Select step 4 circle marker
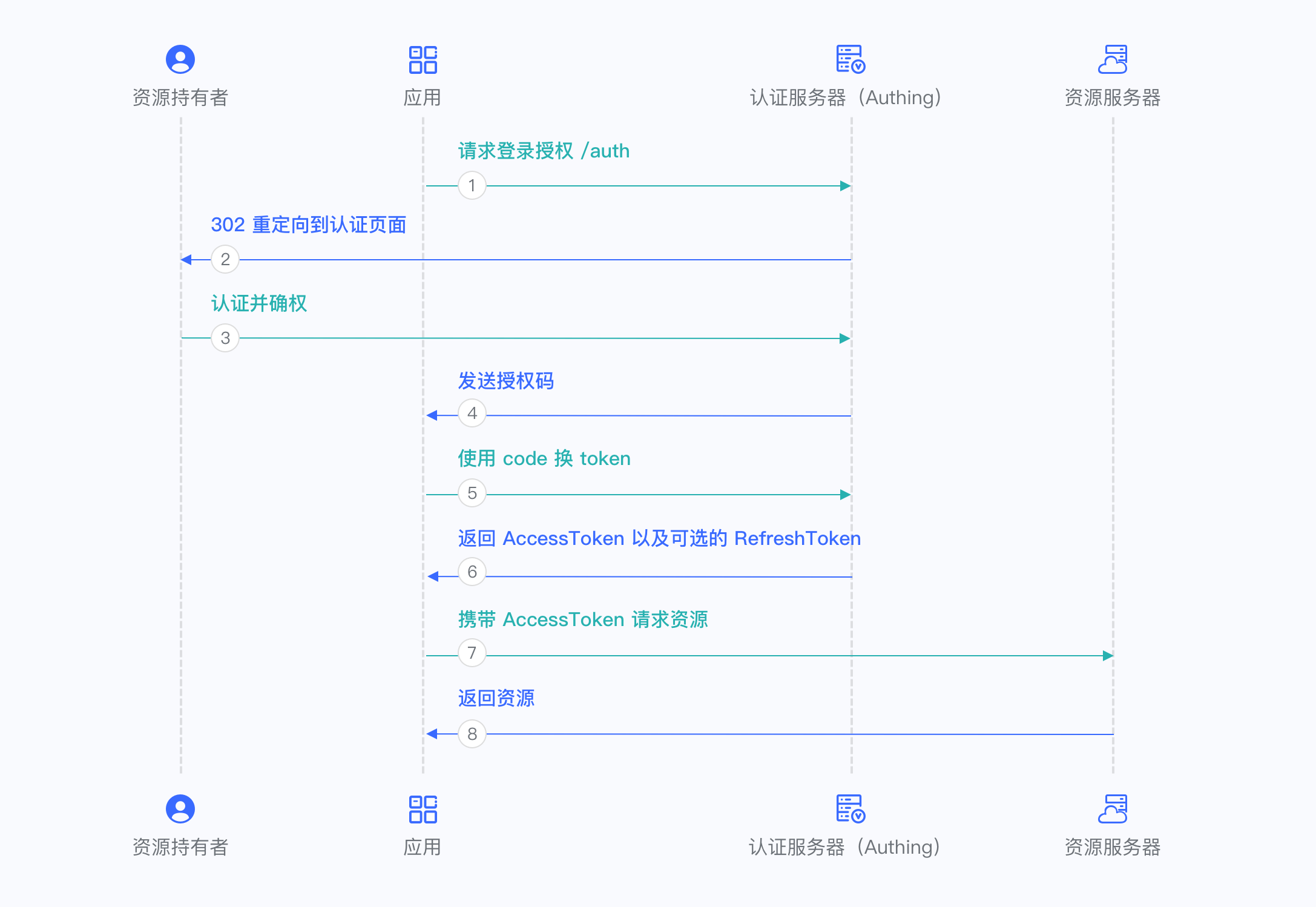The width and height of the screenshot is (1316, 907). pyautogui.click(x=472, y=414)
